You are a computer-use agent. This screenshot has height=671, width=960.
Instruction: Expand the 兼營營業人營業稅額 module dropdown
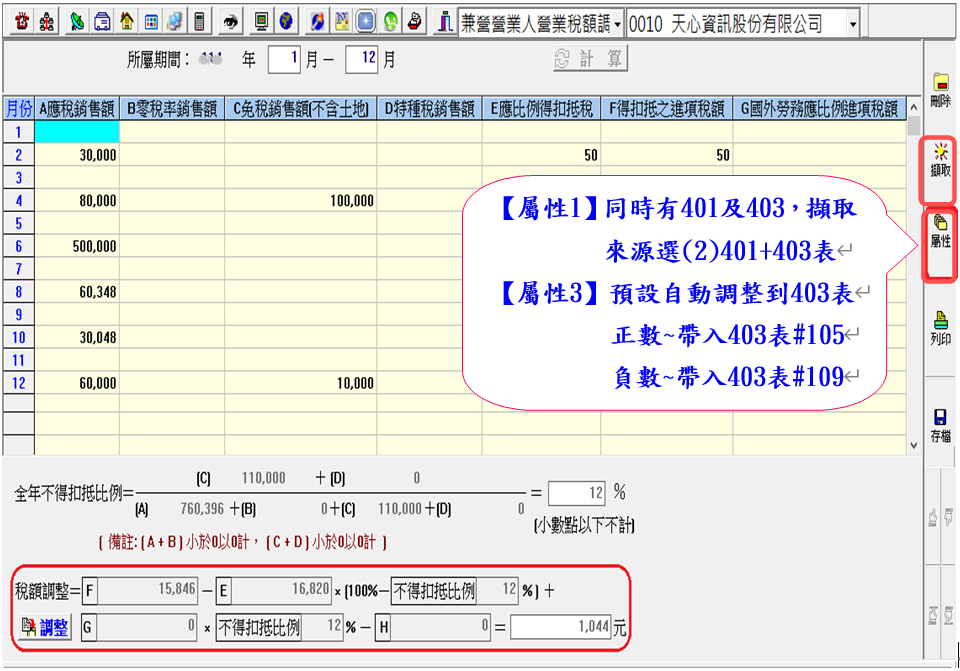point(618,23)
